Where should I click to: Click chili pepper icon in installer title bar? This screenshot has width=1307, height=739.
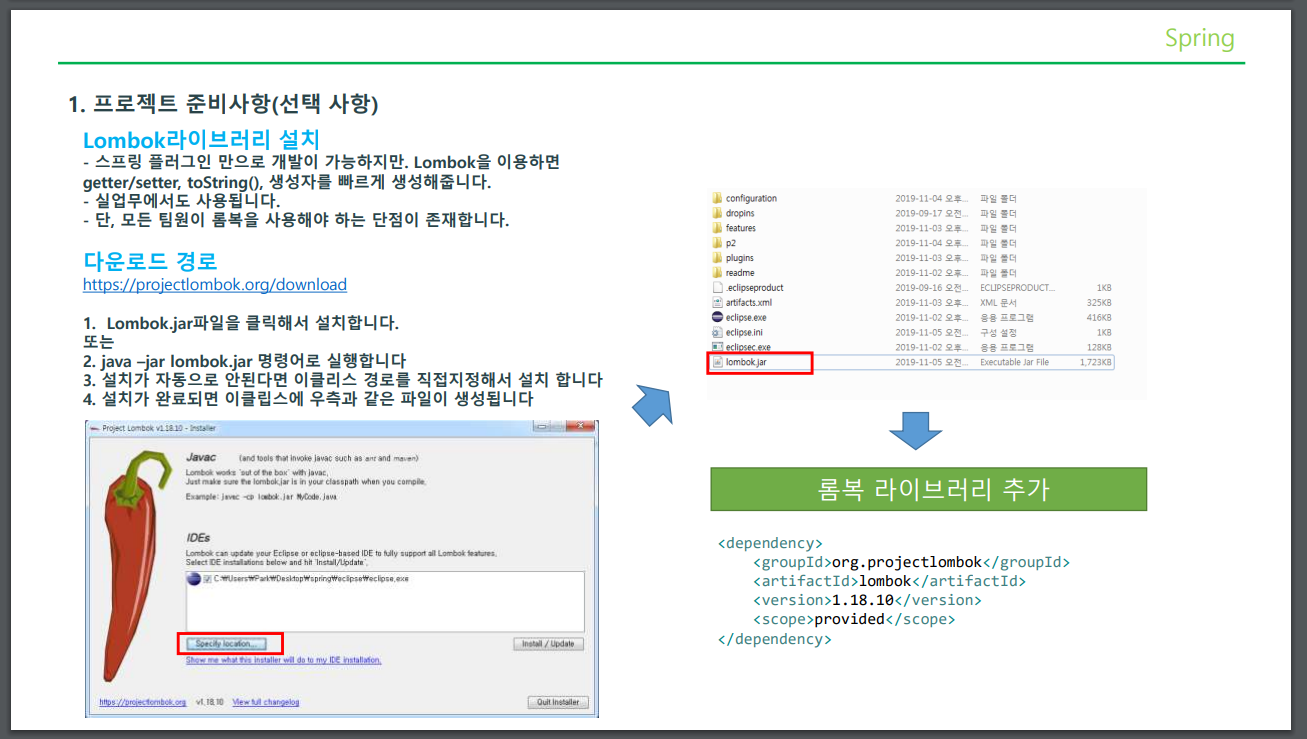[93, 428]
